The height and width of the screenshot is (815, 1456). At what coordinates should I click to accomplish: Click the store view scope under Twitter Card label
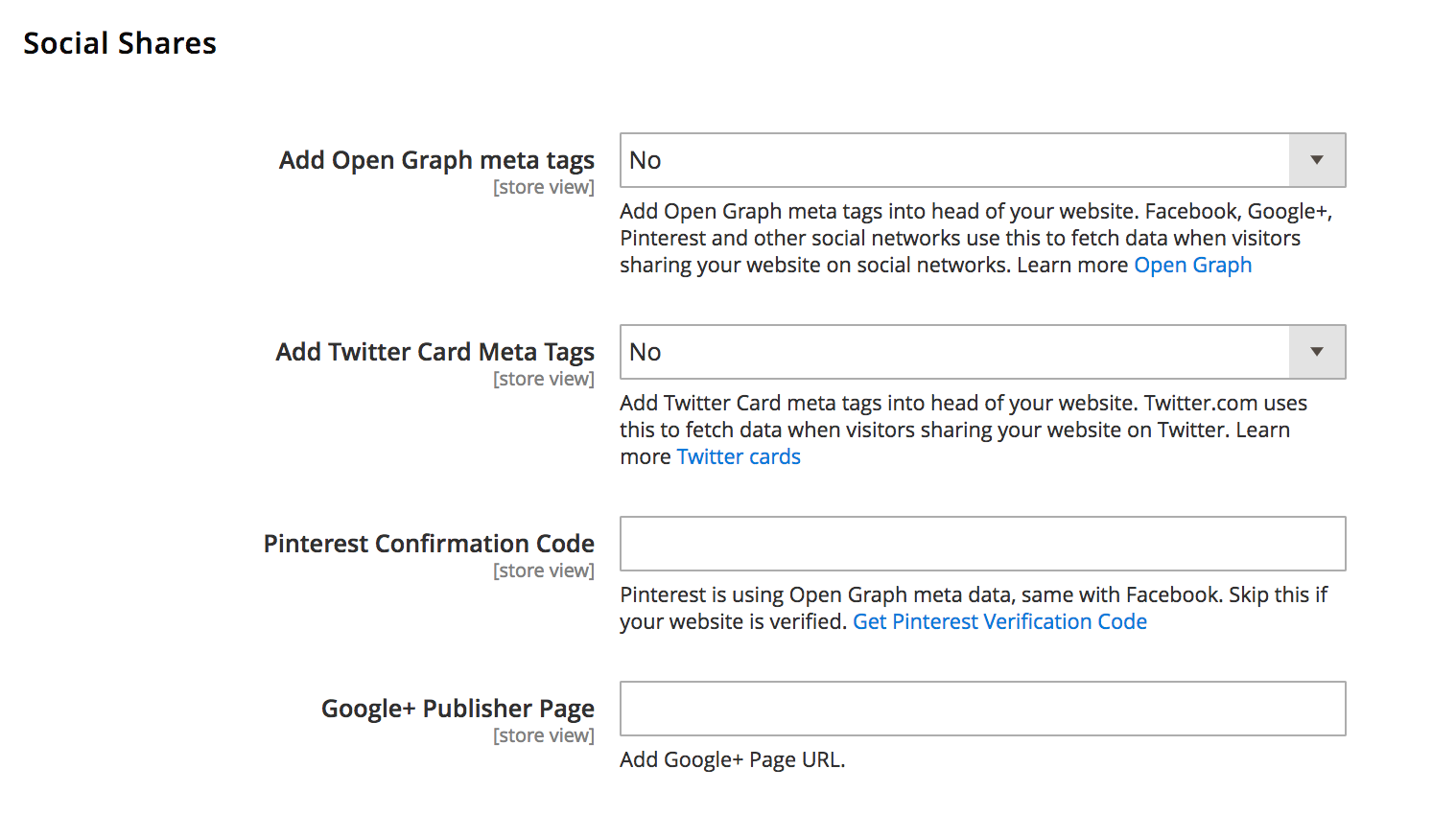(543, 380)
